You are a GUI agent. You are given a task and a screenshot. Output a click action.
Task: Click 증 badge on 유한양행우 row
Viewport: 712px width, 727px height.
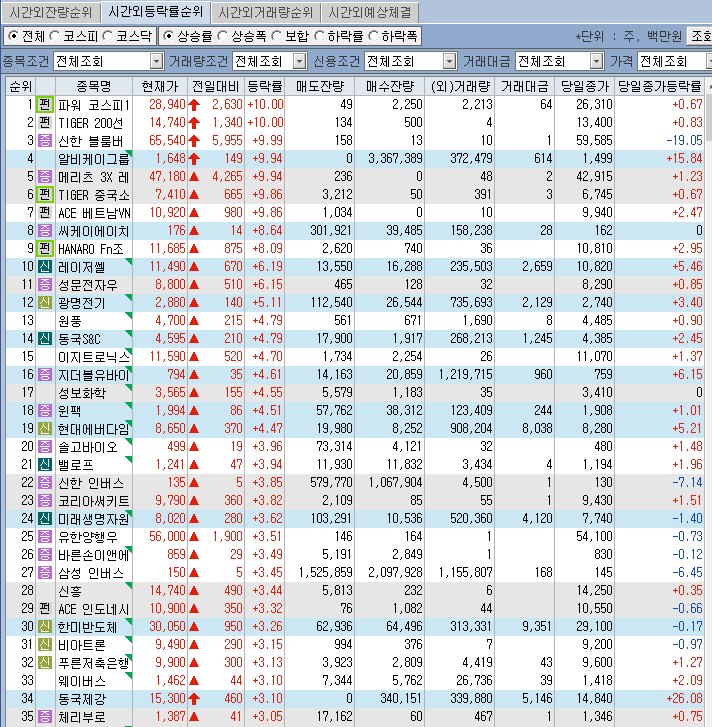(44, 536)
